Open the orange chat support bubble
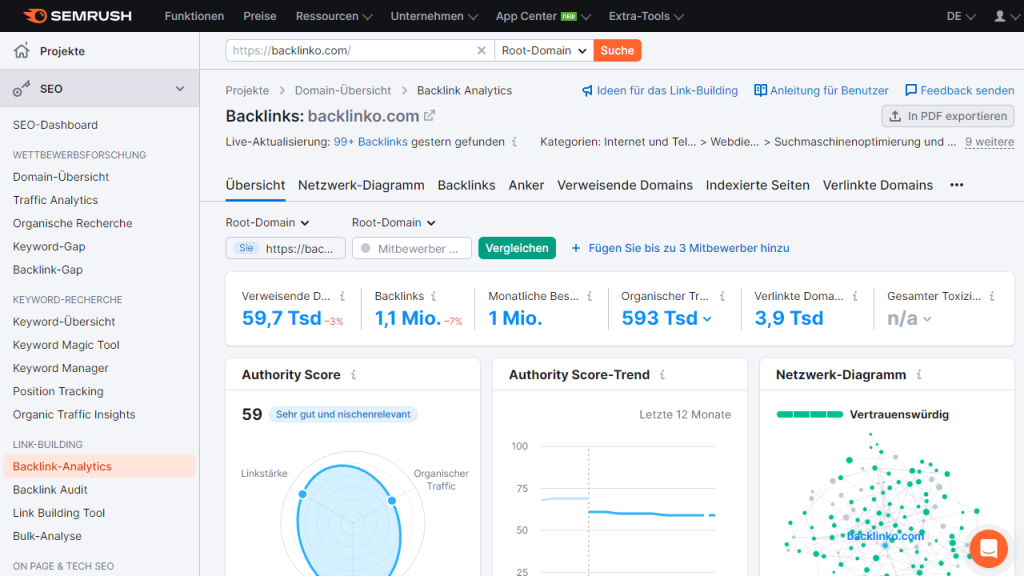 (x=988, y=548)
